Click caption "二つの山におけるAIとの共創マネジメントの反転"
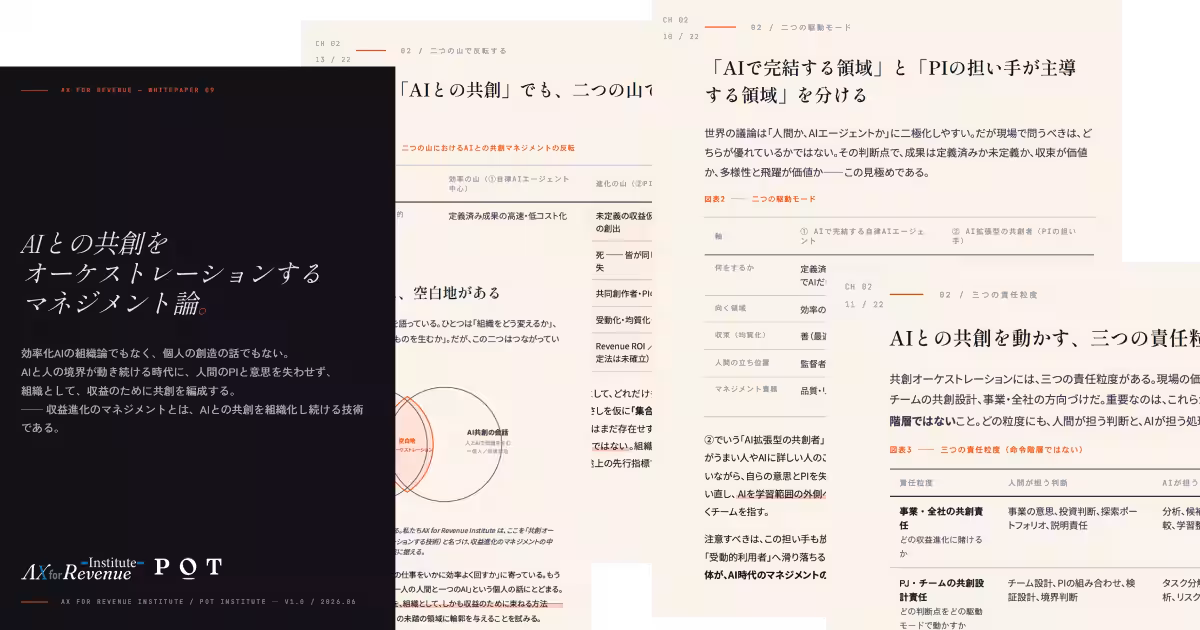This screenshot has height=630, width=1200. tap(488, 148)
